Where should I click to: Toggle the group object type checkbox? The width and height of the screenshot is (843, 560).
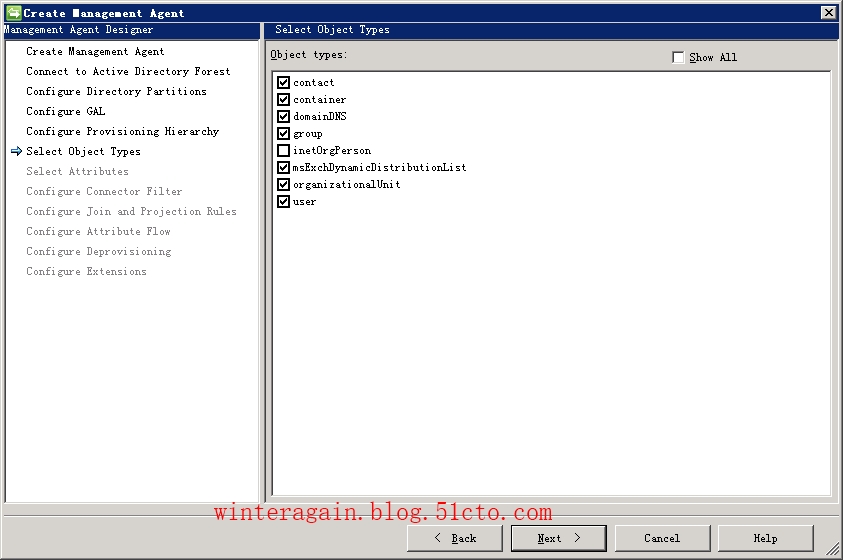pos(283,133)
